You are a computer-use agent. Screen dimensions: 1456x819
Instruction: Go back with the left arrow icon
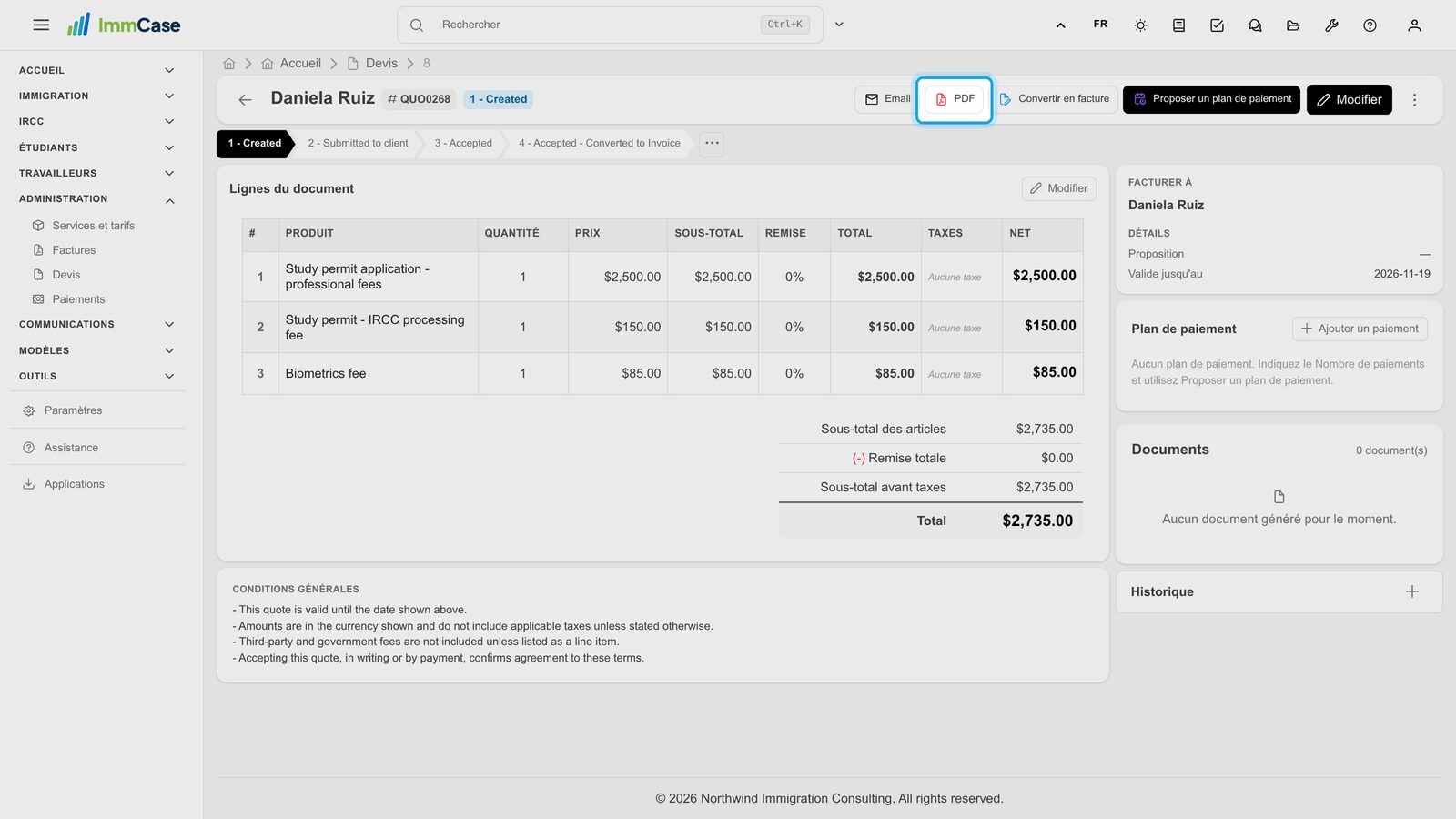coord(245,99)
